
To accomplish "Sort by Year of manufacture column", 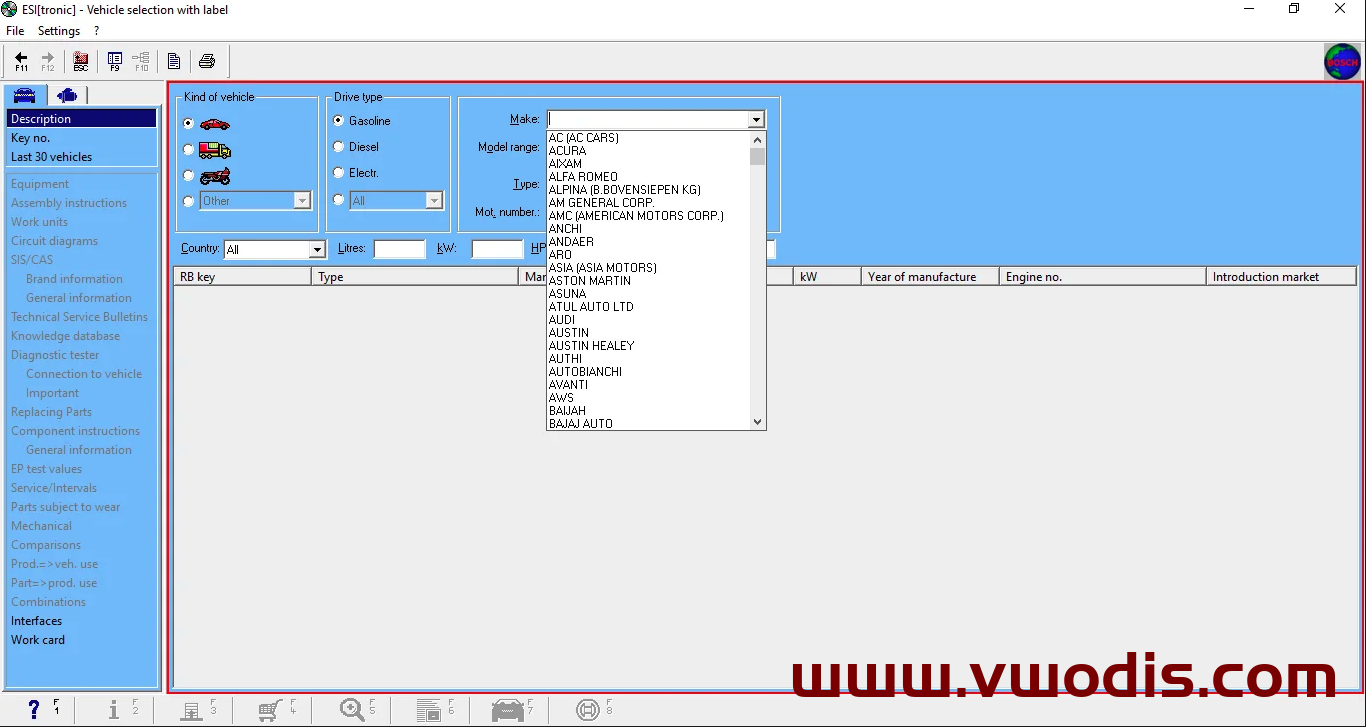I will point(930,277).
